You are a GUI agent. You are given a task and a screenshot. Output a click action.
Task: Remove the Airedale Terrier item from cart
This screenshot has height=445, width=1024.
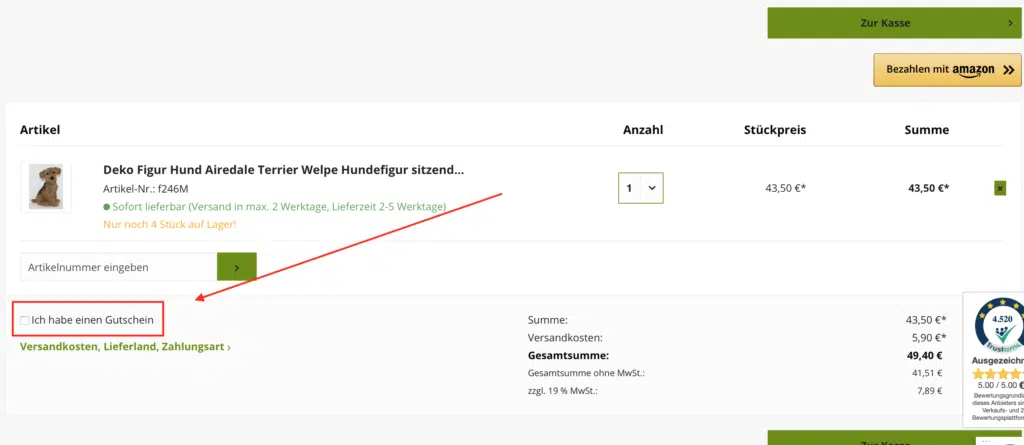(1000, 188)
